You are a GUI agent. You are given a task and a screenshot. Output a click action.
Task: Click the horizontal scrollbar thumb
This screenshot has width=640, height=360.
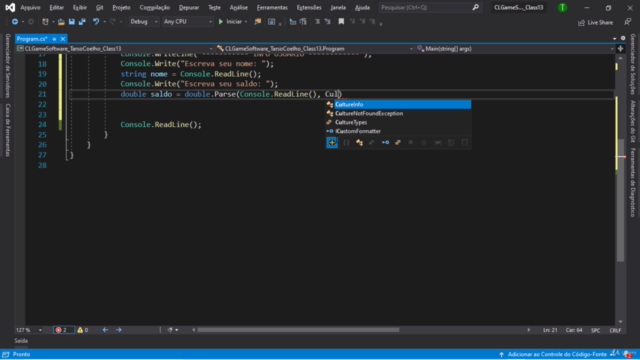pos(298,330)
